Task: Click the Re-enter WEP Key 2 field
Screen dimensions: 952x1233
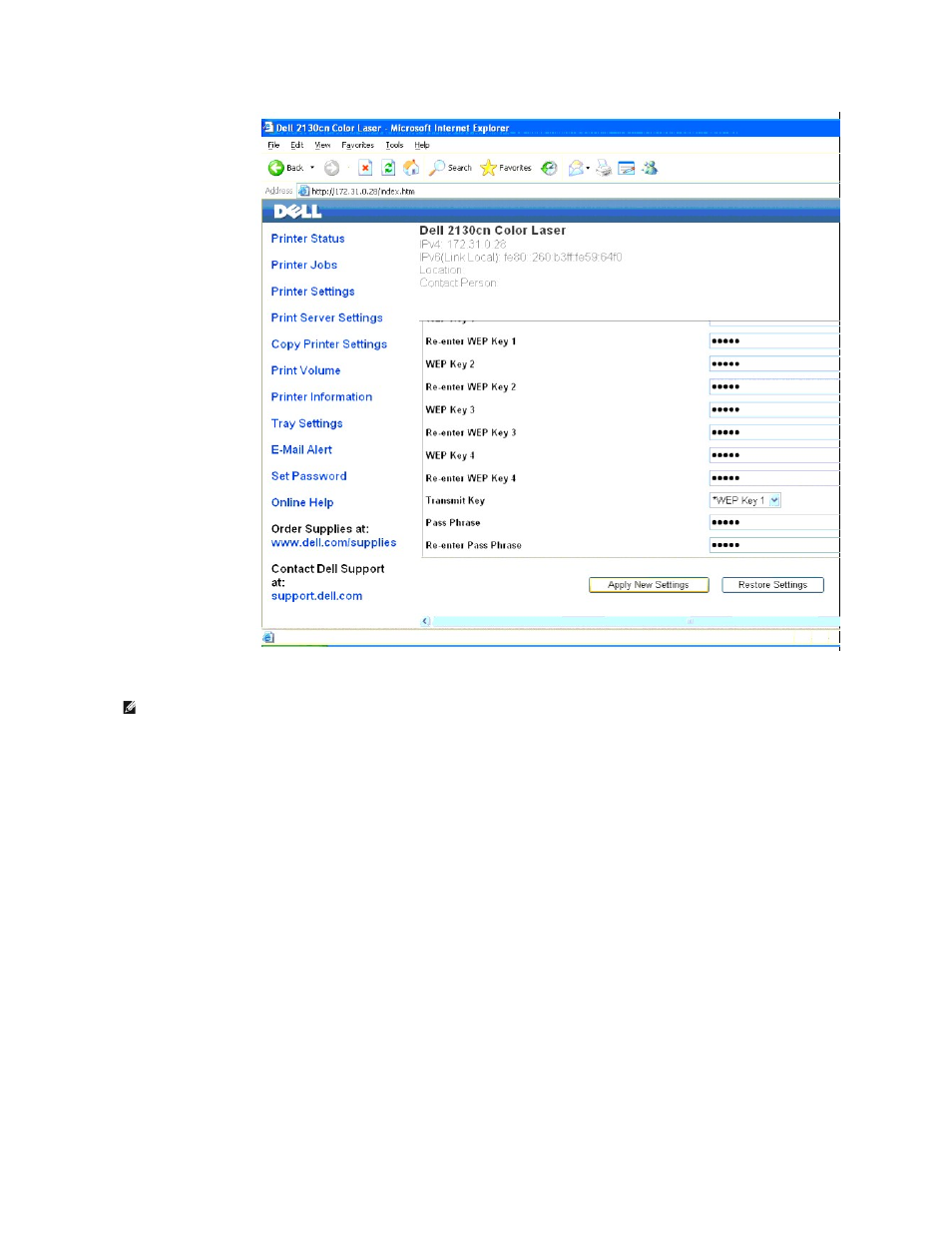Action: tap(773, 387)
